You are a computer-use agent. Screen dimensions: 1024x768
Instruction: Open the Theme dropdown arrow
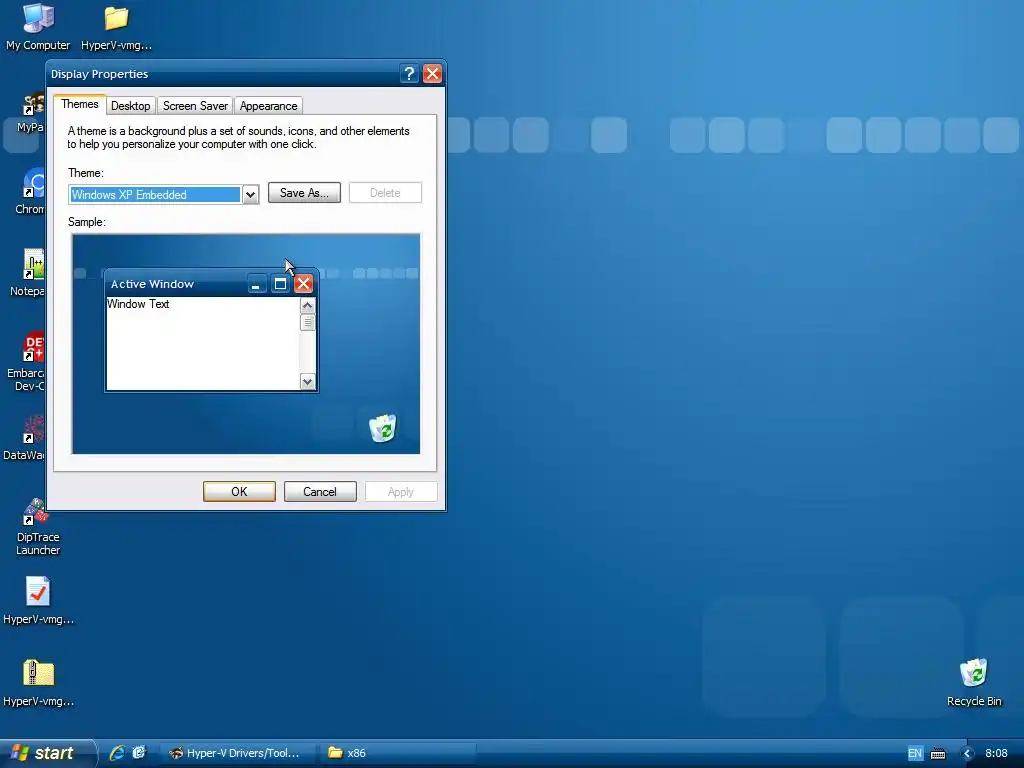point(250,195)
